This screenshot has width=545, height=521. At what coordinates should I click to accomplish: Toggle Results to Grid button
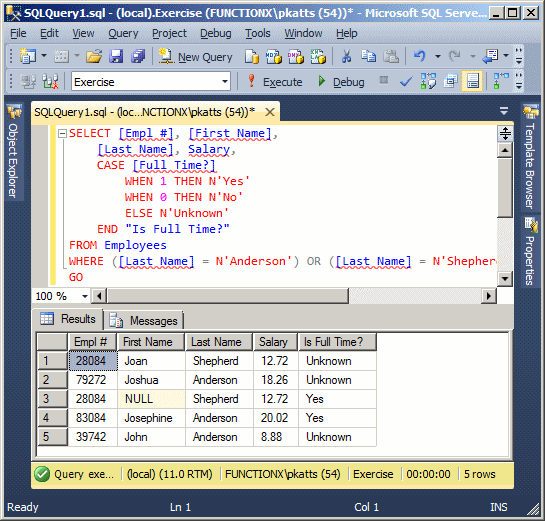(x=472, y=82)
